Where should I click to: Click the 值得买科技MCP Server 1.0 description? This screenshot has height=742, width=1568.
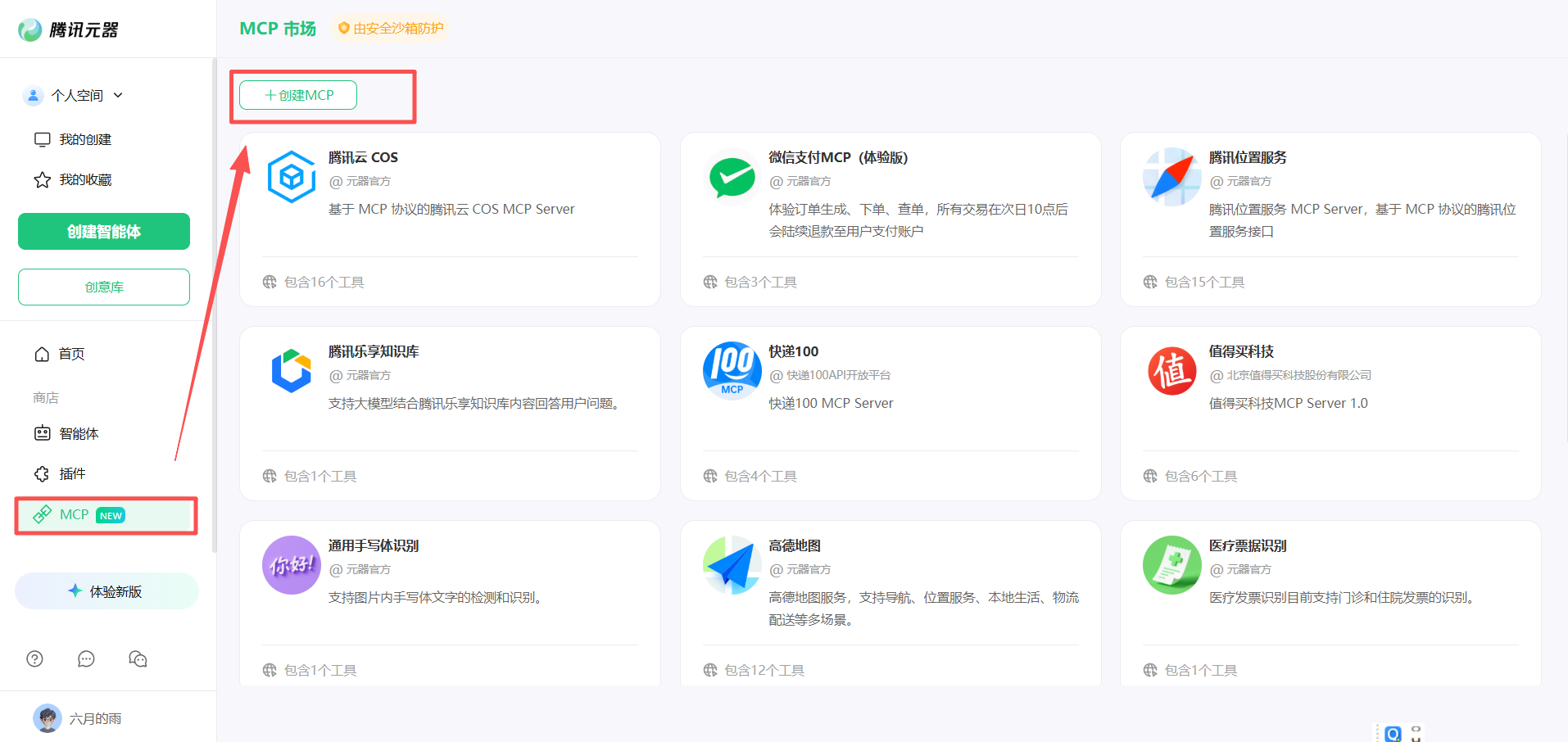[x=1289, y=403]
